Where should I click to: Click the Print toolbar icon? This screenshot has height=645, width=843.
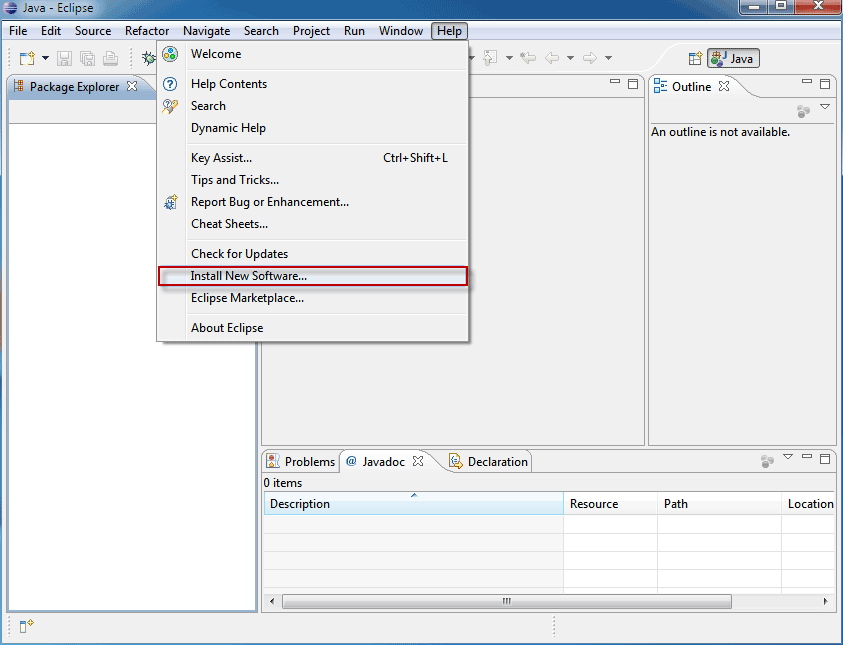[110, 58]
